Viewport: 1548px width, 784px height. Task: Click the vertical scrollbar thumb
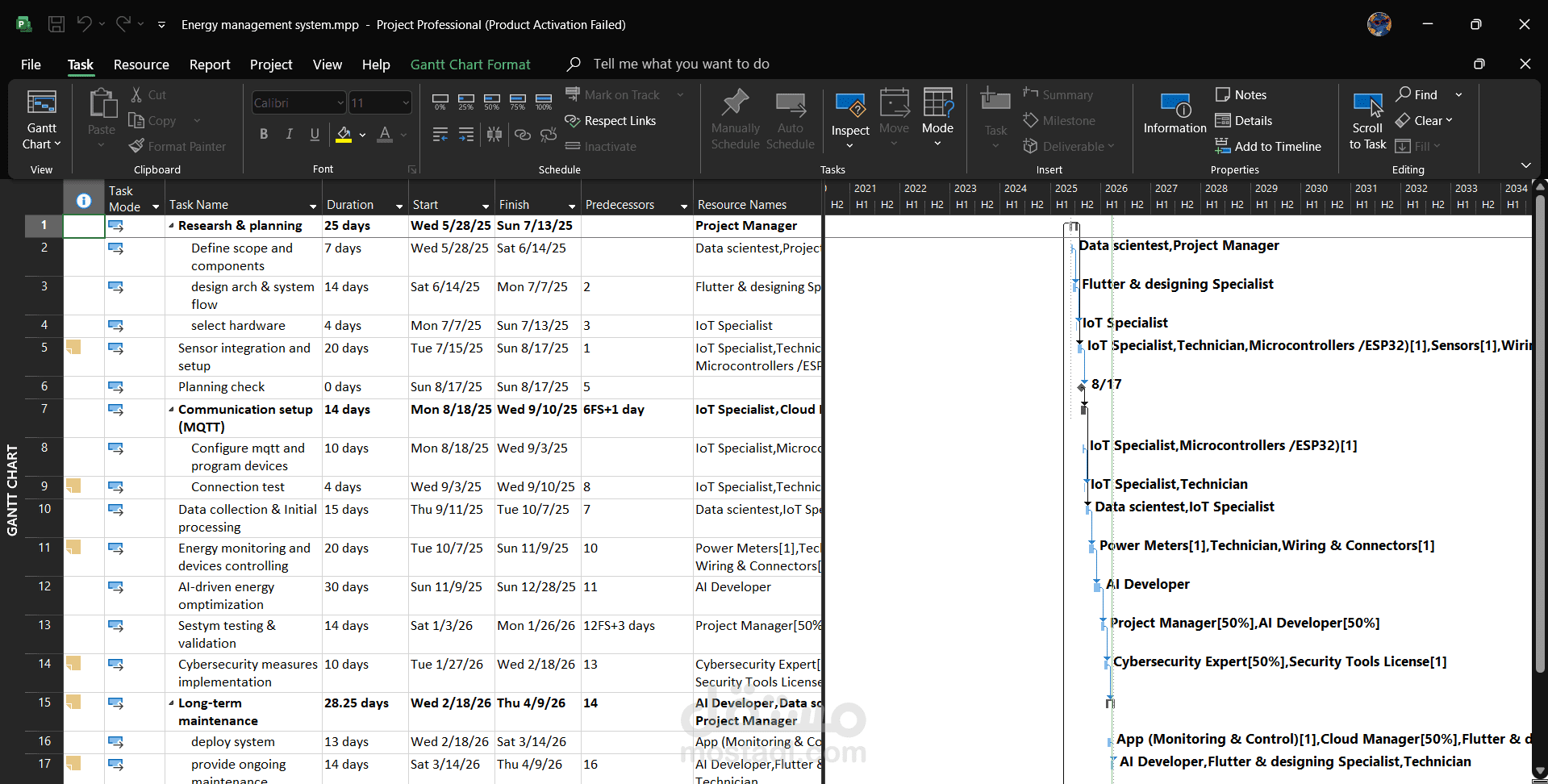pyautogui.click(x=1540, y=434)
